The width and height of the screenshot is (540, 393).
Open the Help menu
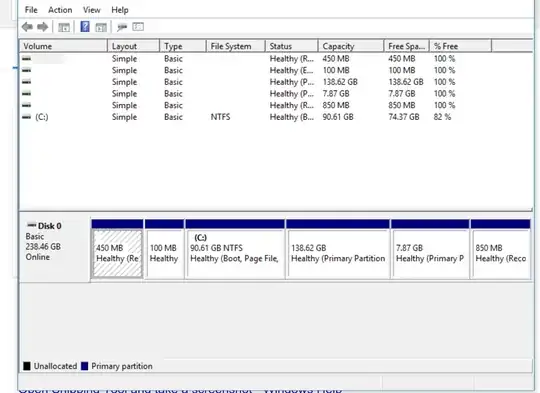pos(120,10)
